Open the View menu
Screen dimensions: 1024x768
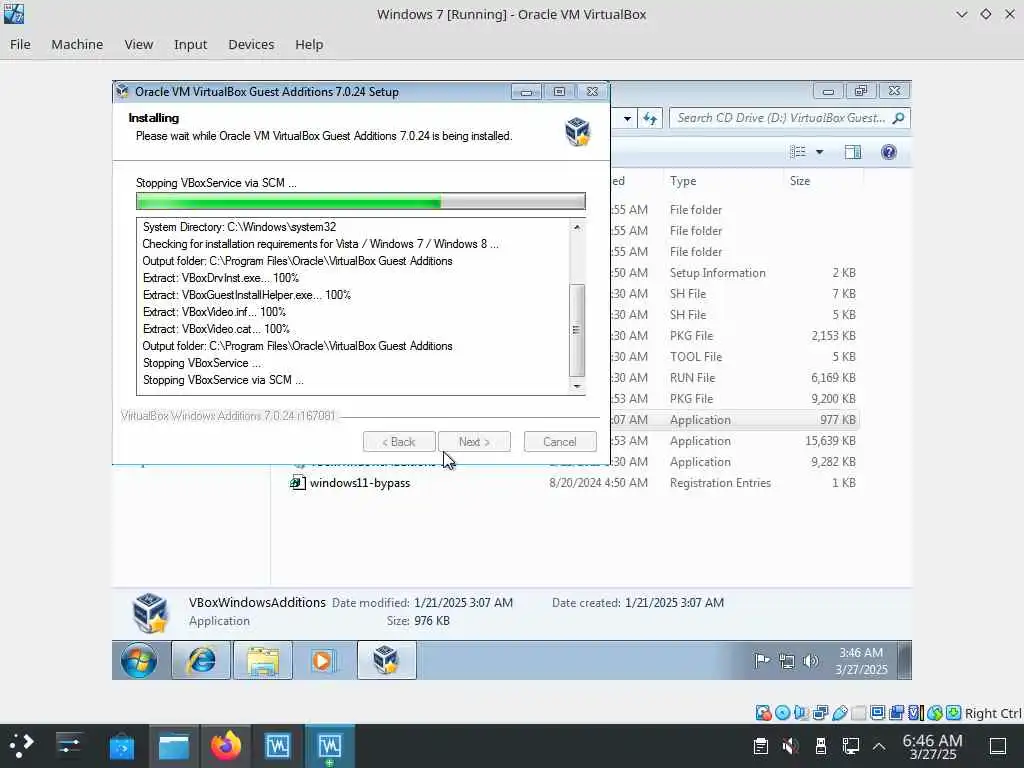click(138, 44)
